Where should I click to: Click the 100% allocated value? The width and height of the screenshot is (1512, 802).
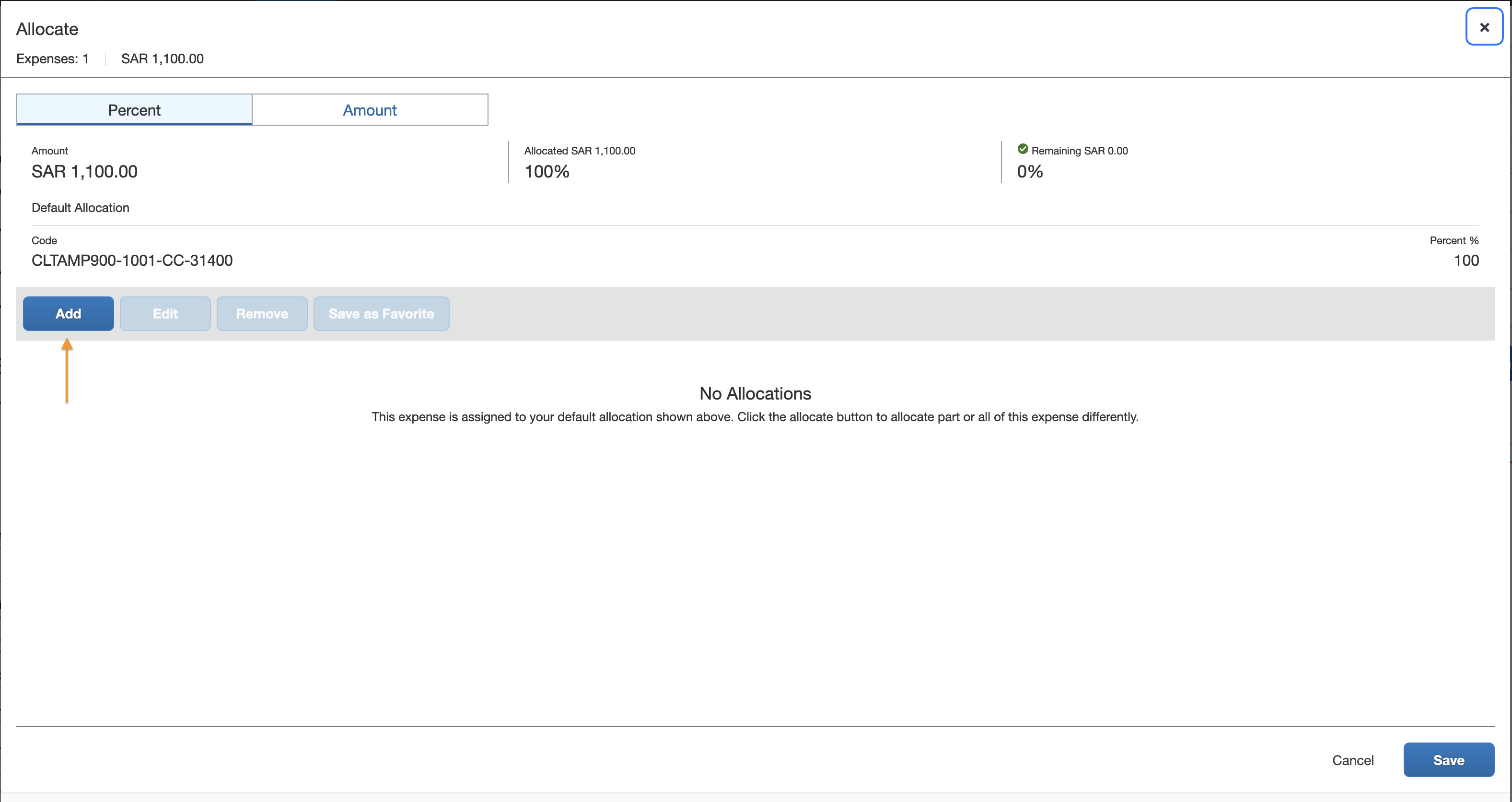click(x=547, y=171)
